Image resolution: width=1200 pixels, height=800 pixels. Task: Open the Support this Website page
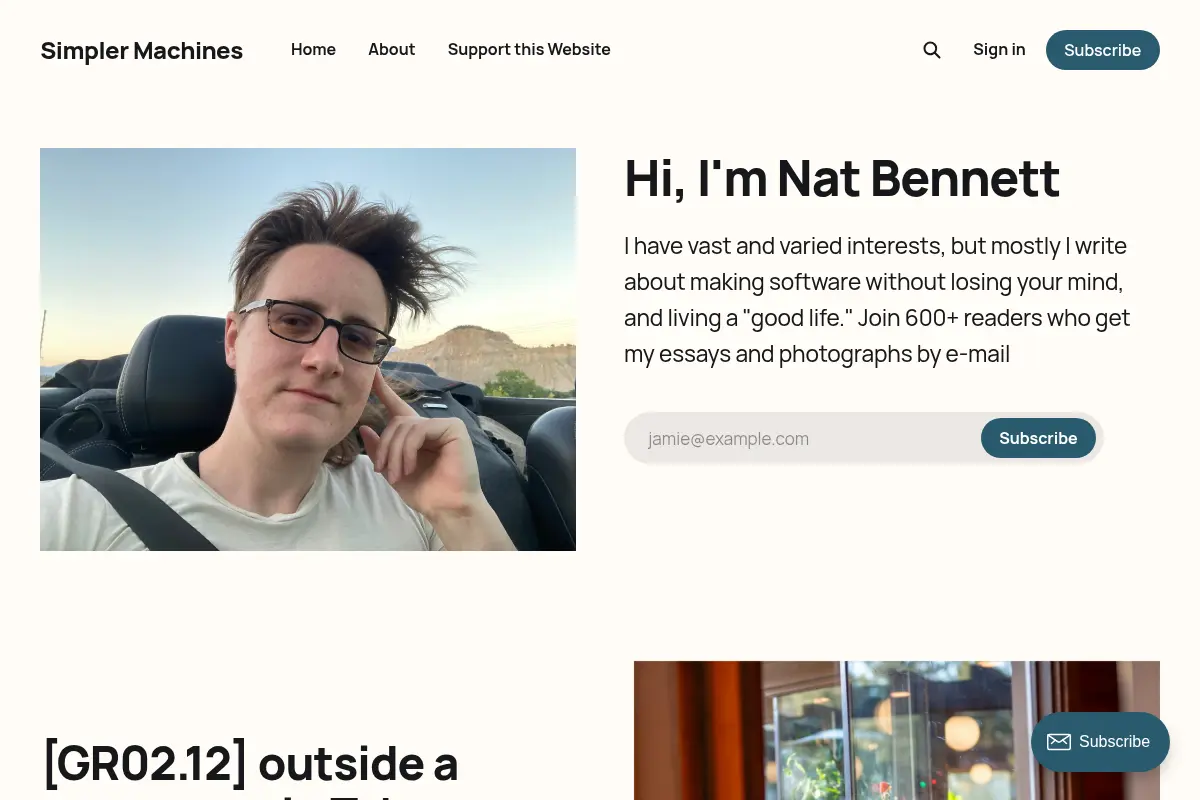pyautogui.click(x=529, y=50)
